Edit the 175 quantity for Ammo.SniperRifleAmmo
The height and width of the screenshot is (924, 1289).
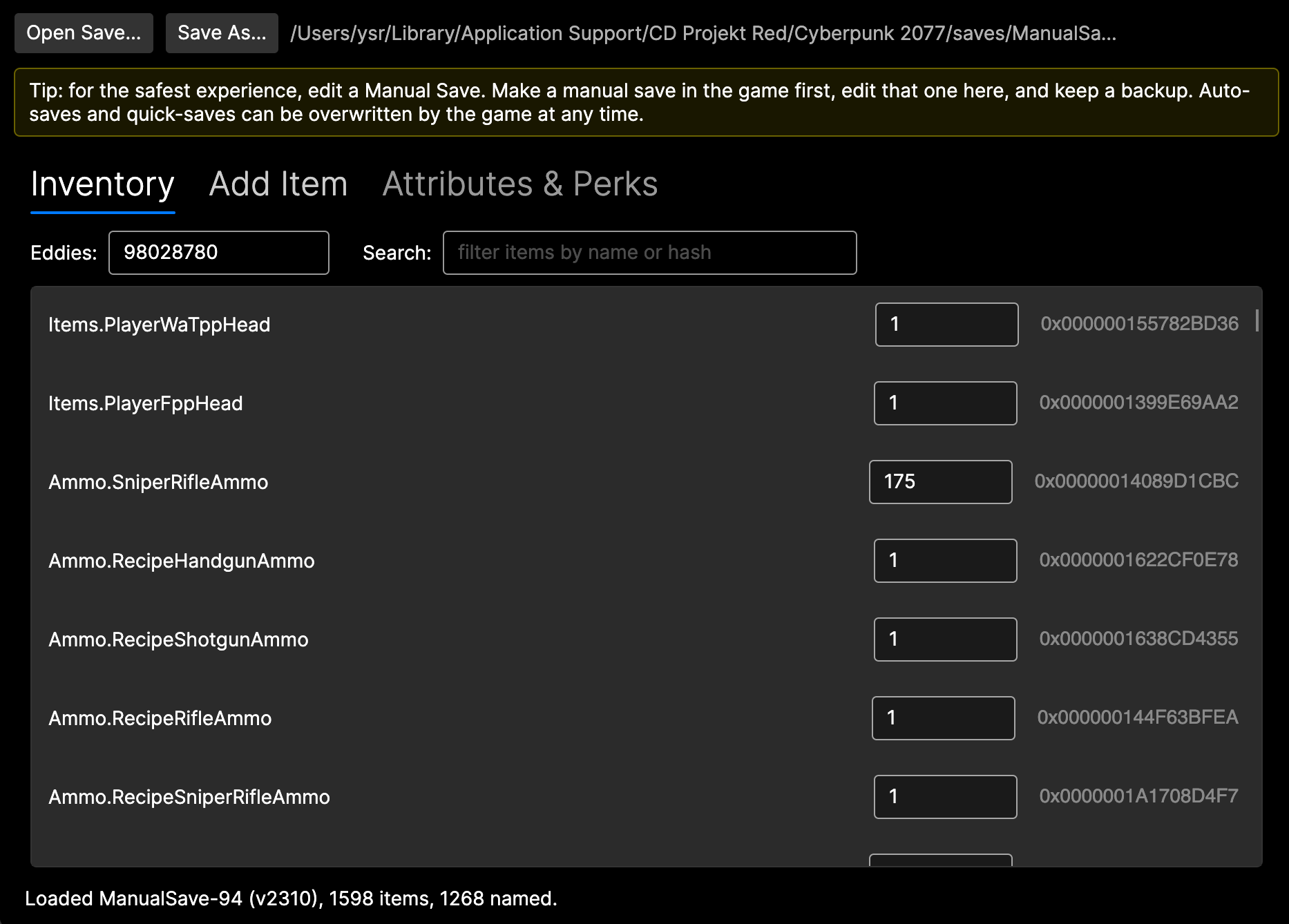tap(941, 482)
